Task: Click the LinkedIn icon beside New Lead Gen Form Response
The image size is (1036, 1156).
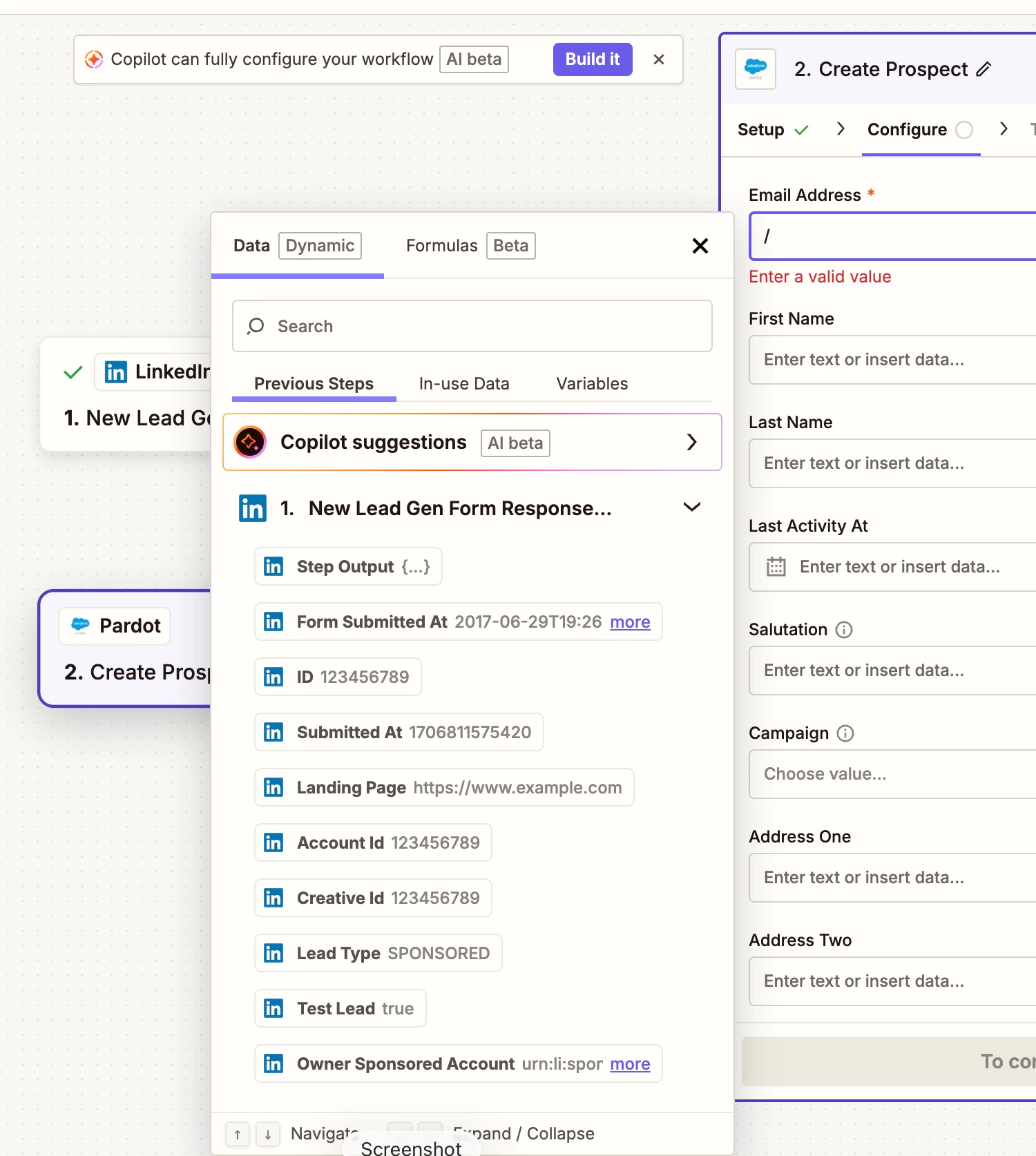Action: 253,508
